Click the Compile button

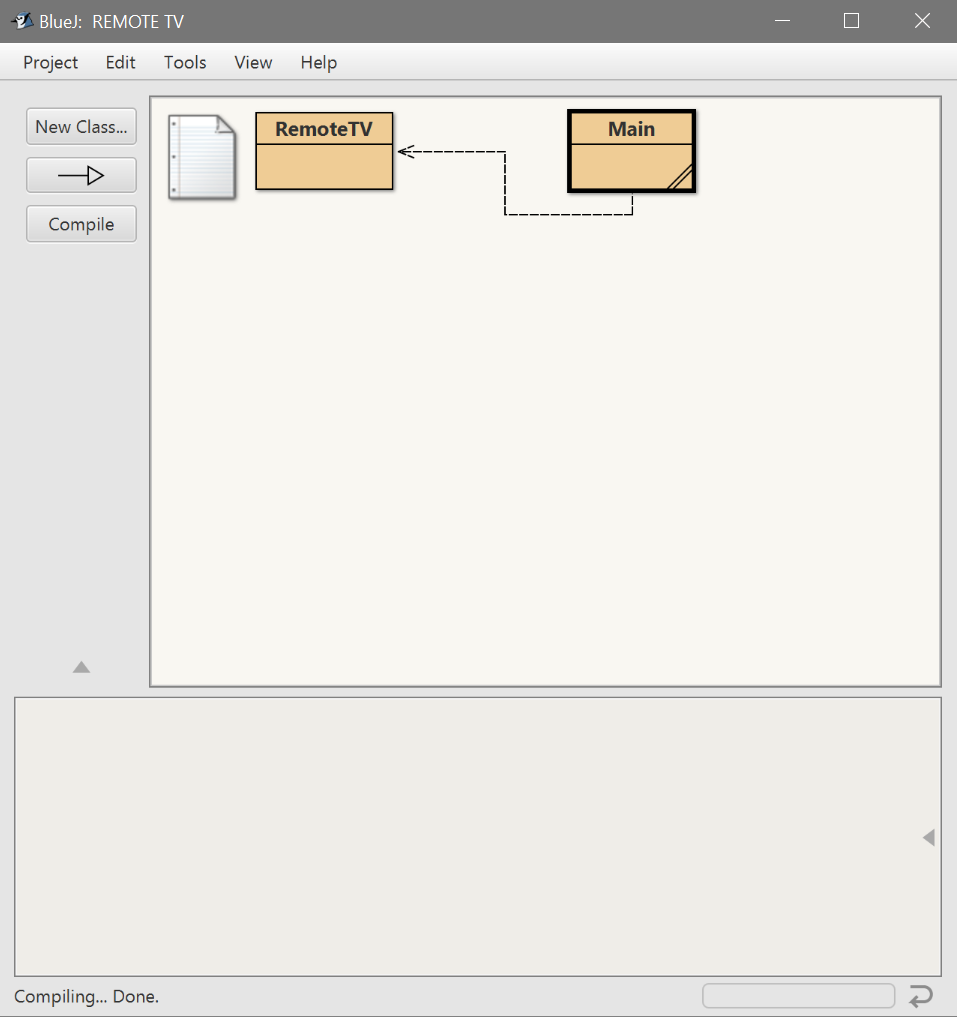point(81,224)
